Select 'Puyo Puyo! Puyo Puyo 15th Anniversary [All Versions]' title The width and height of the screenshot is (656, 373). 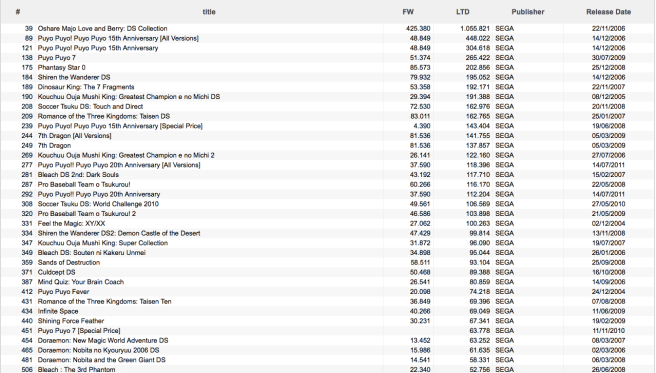coord(118,38)
